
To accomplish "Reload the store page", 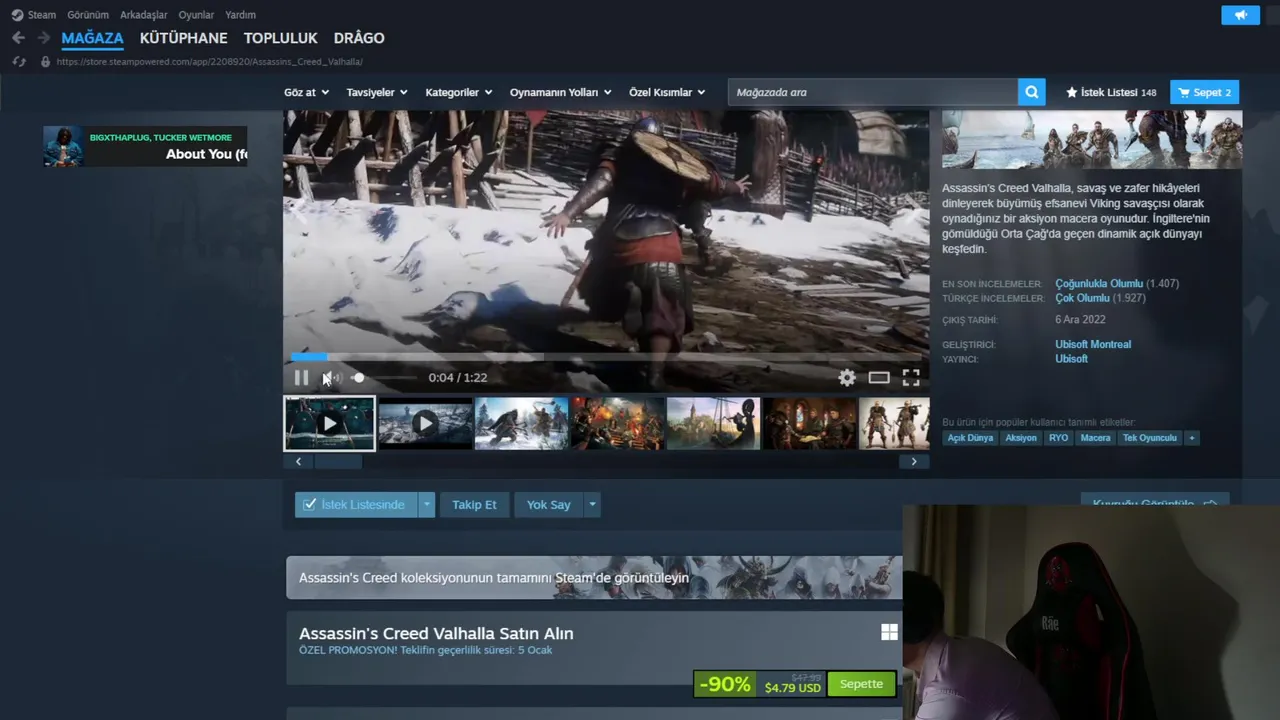I will [x=18, y=62].
